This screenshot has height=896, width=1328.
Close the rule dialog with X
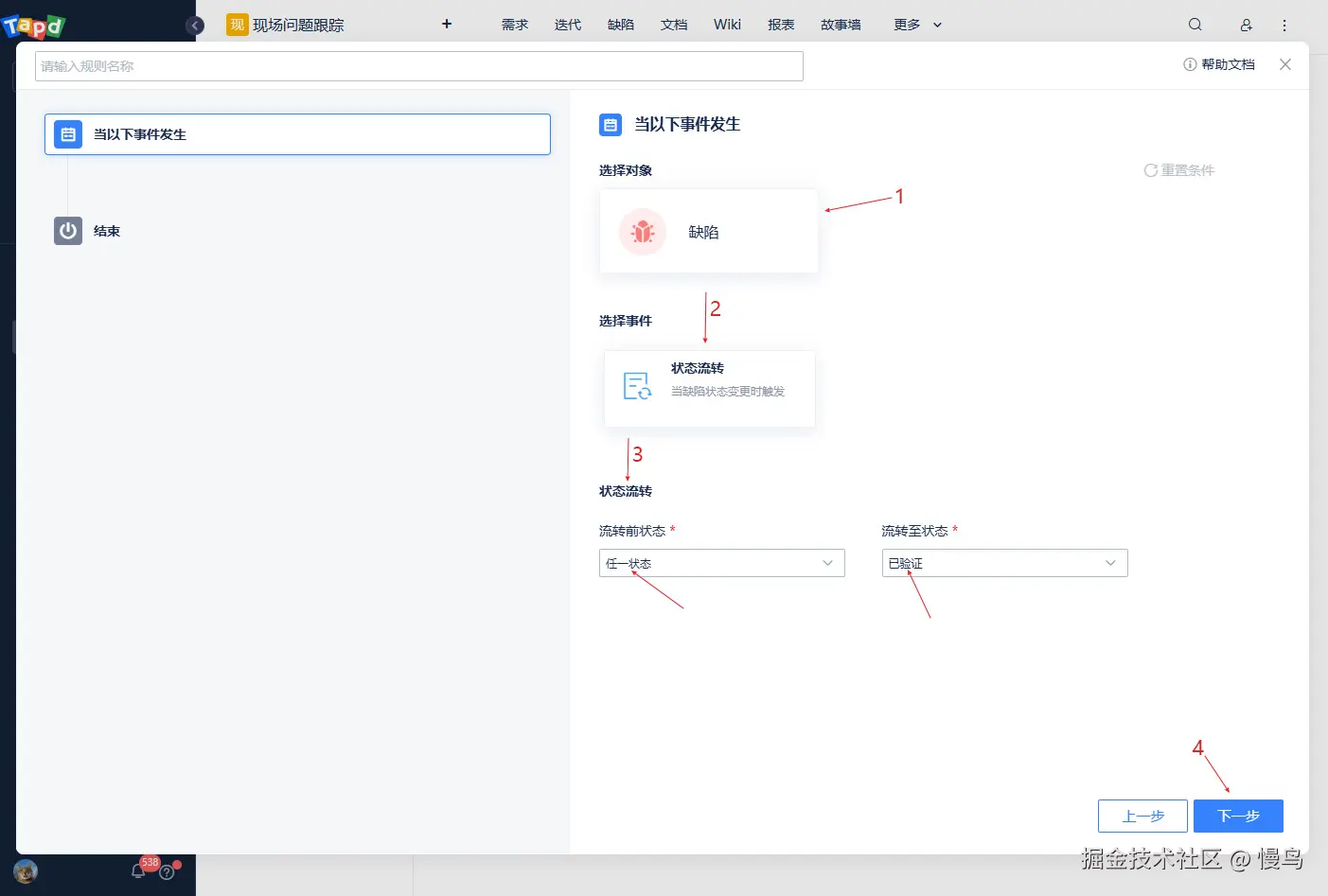click(1284, 64)
